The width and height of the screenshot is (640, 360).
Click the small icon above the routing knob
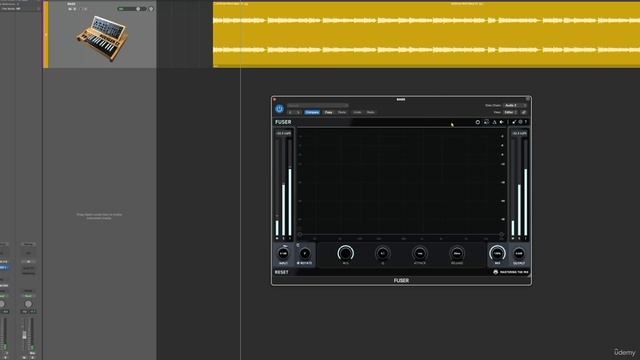(298, 245)
